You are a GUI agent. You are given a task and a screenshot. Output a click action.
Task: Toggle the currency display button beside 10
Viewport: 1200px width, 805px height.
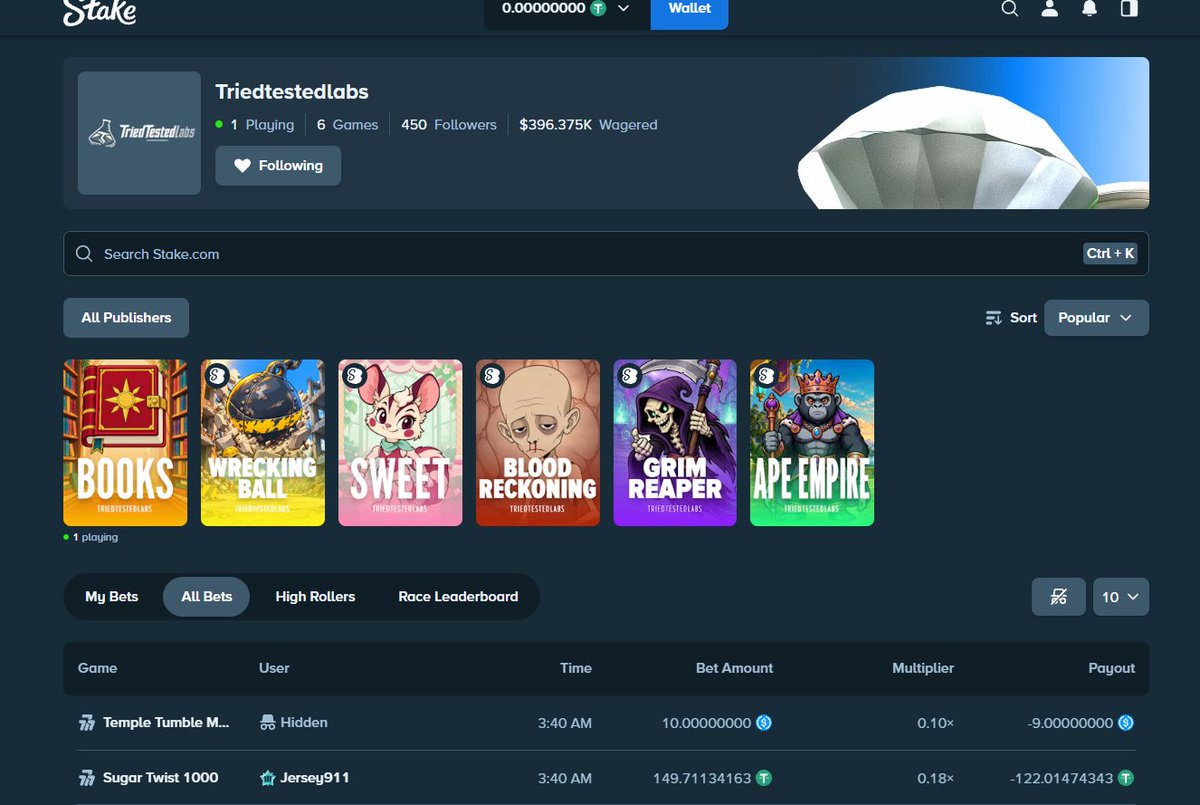pos(1059,597)
